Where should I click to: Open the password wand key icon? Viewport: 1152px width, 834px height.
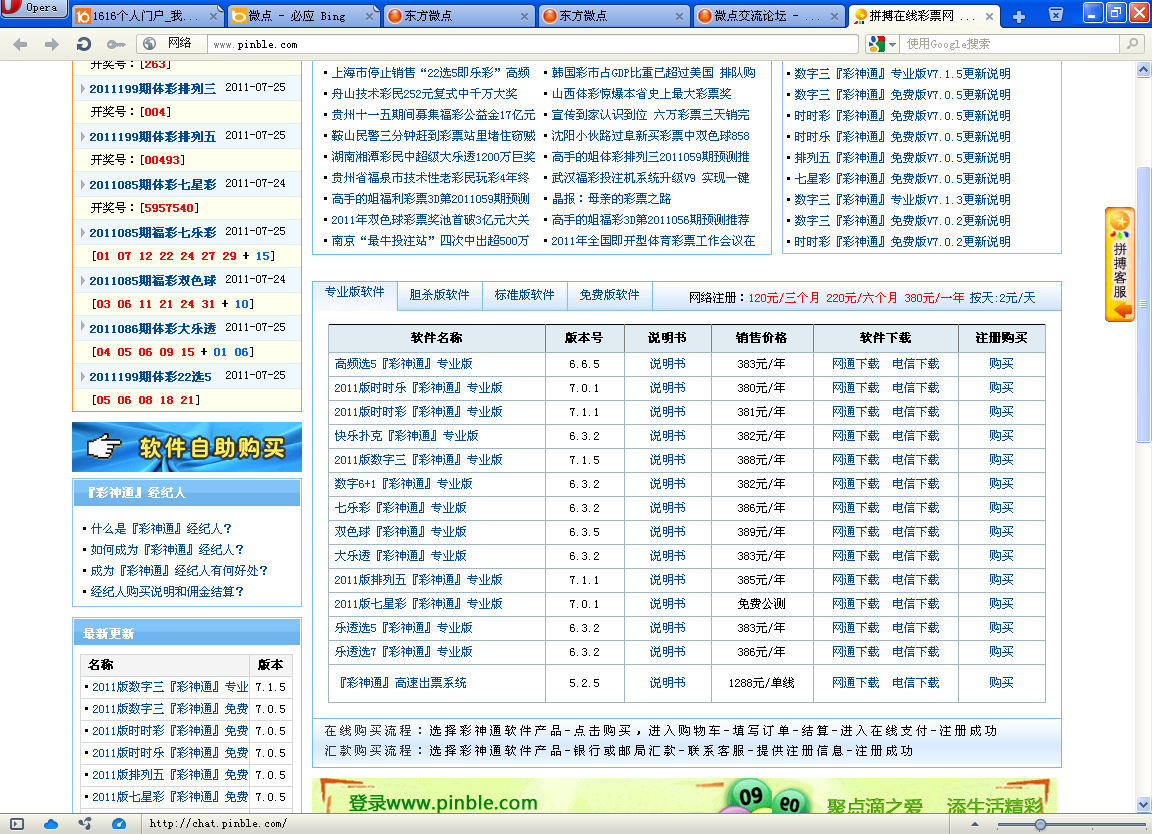(116, 44)
